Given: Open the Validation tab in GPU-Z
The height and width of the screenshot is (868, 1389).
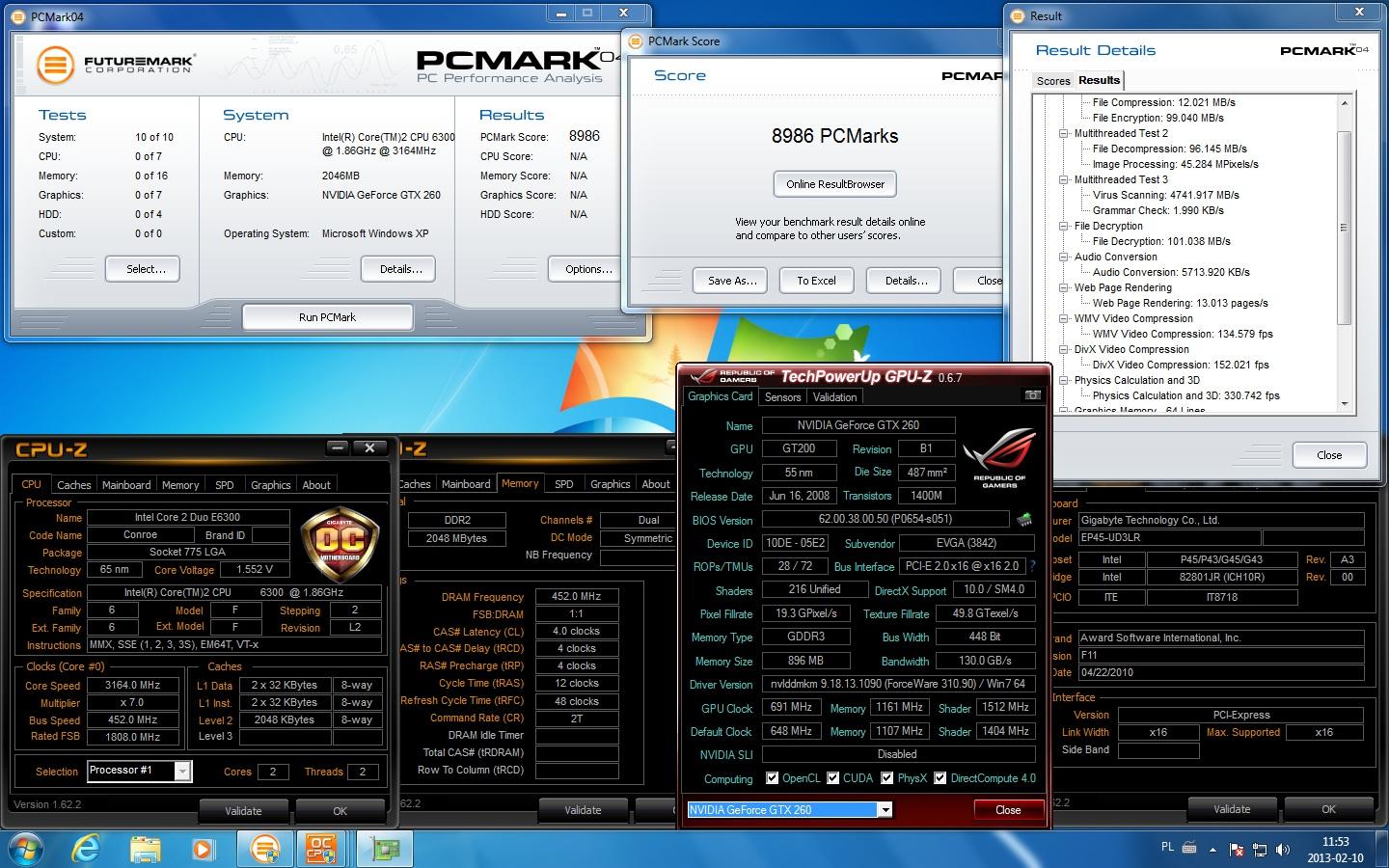Looking at the screenshot, I should point(834,397).
